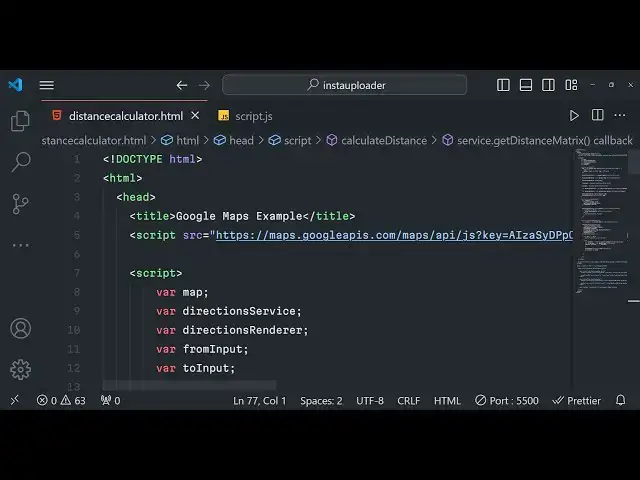Image resolution: width=640 pixels, height=480 pixels.
Task: Open the notifications bell icon
Action: tap(620, 400)
